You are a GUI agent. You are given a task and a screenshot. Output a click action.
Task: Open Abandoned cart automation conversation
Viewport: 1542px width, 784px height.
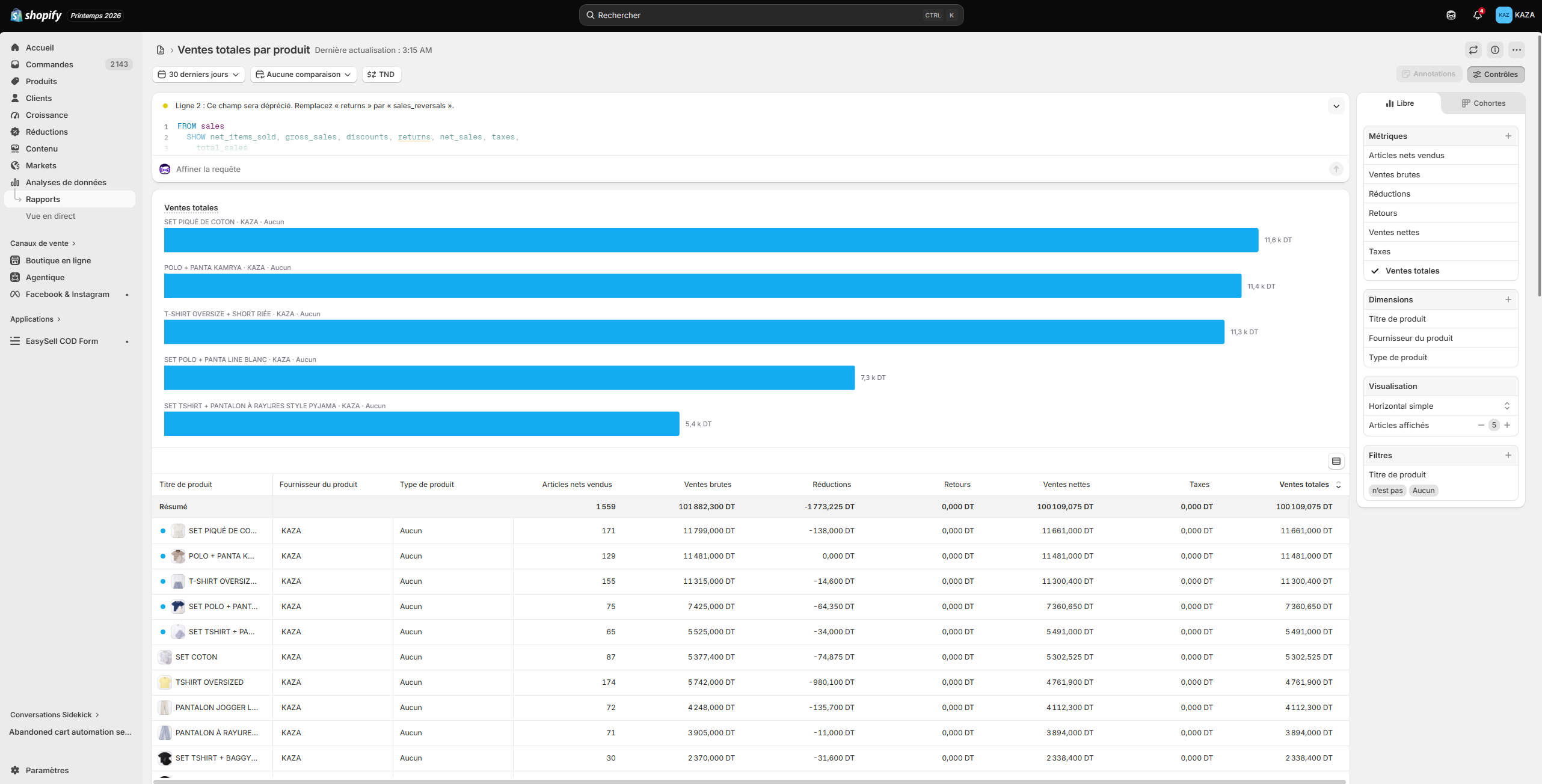(x=70, y=732)
